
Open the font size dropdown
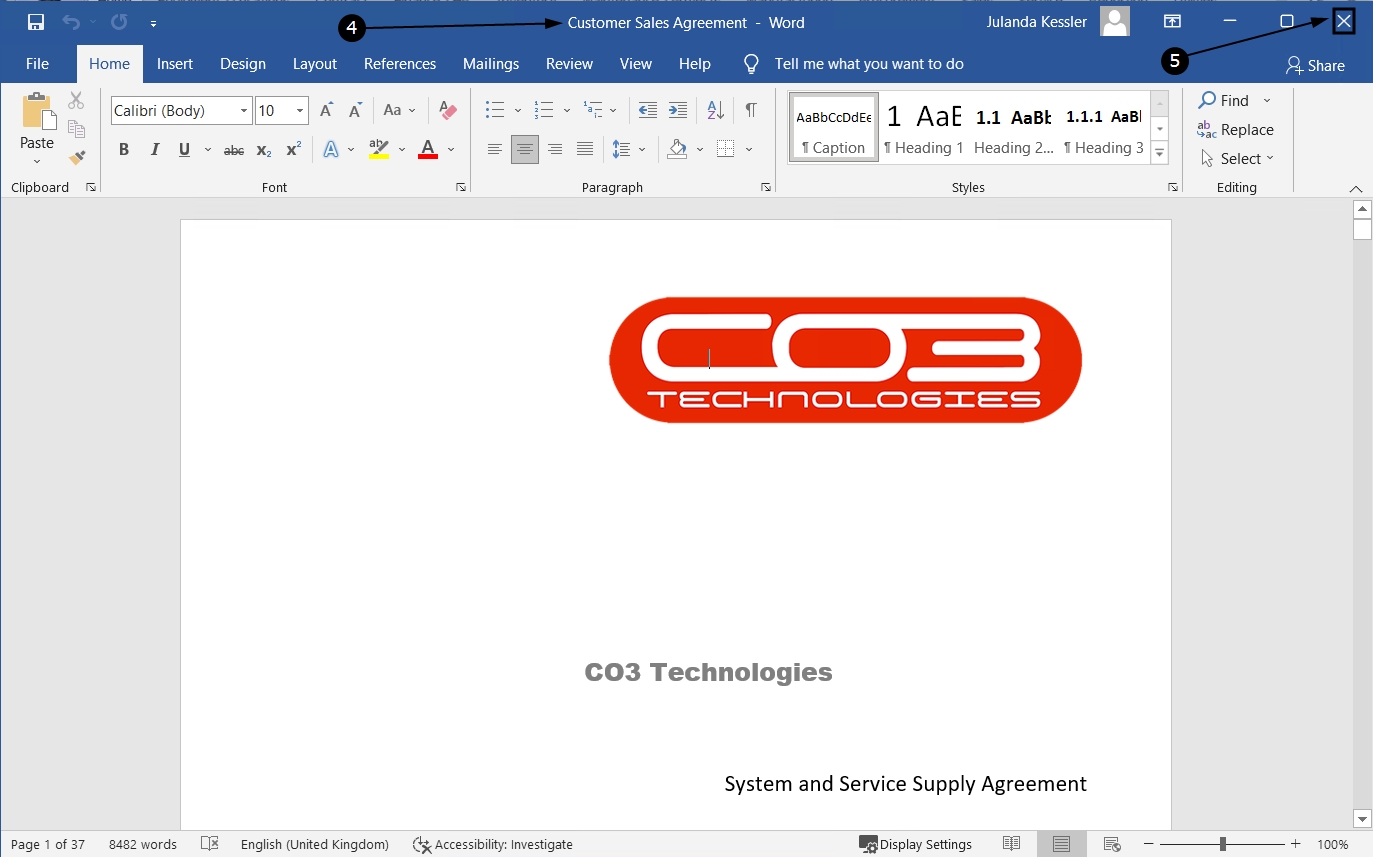tap(300, 111)
